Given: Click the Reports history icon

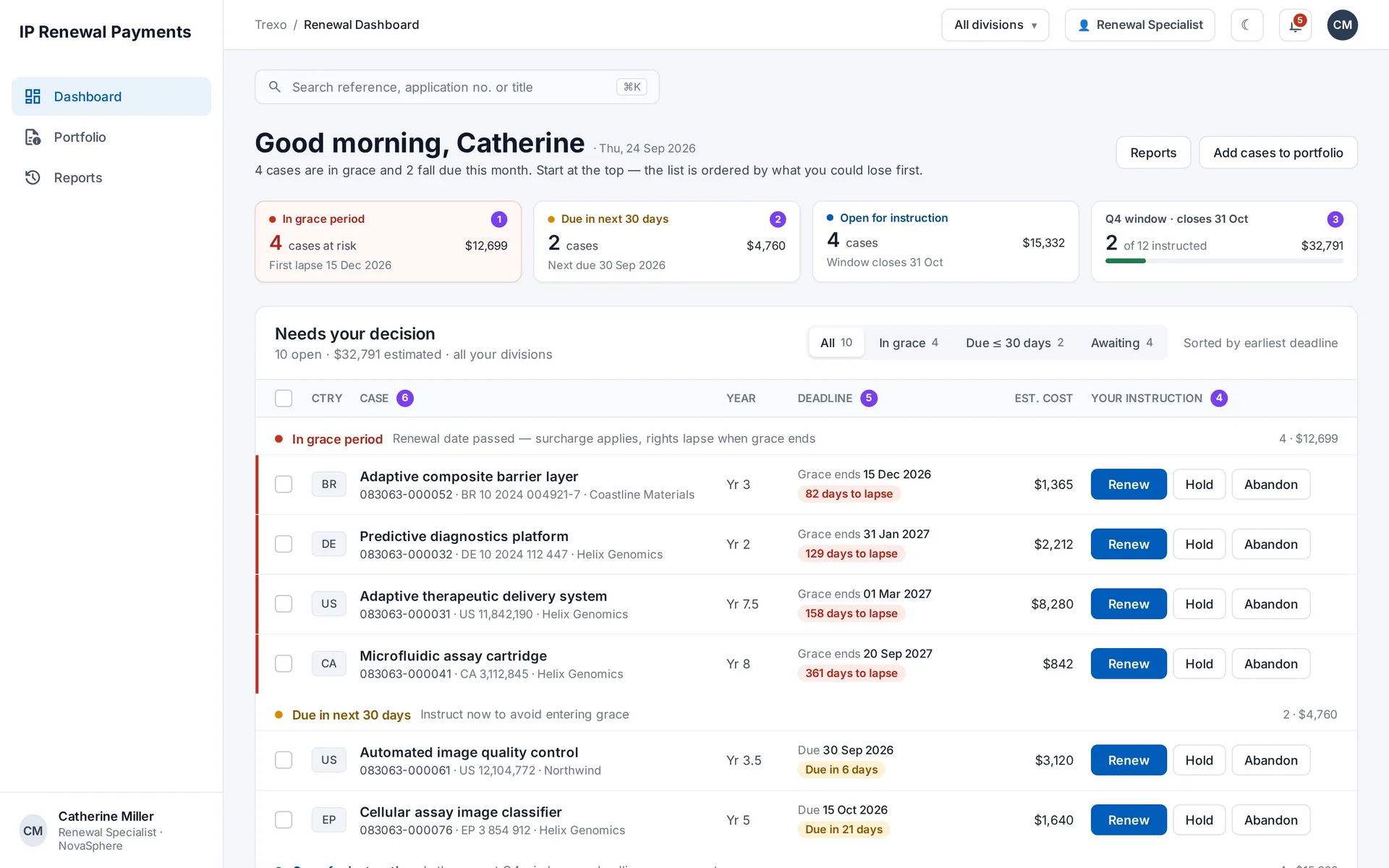Looking at the screenshot, I should click(33, 177).
